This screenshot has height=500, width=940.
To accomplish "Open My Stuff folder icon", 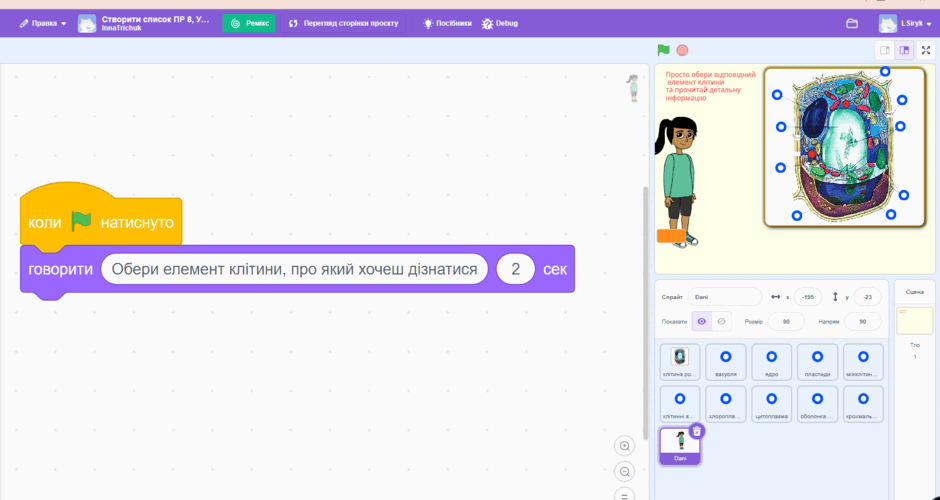I will click(852, 23).
